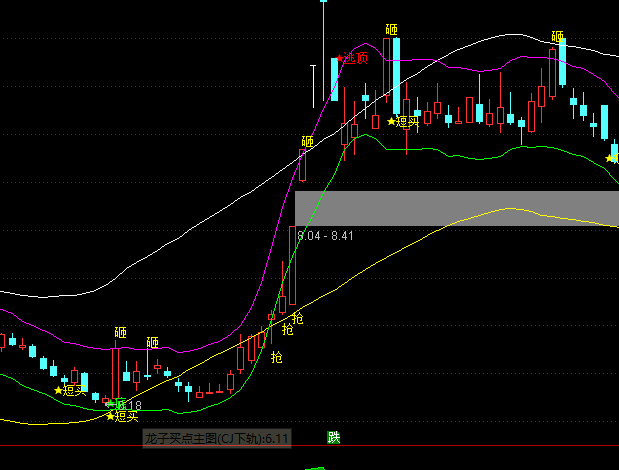
Task: Click the 短买 star lowest on the chart
Action: coord(123,415)
